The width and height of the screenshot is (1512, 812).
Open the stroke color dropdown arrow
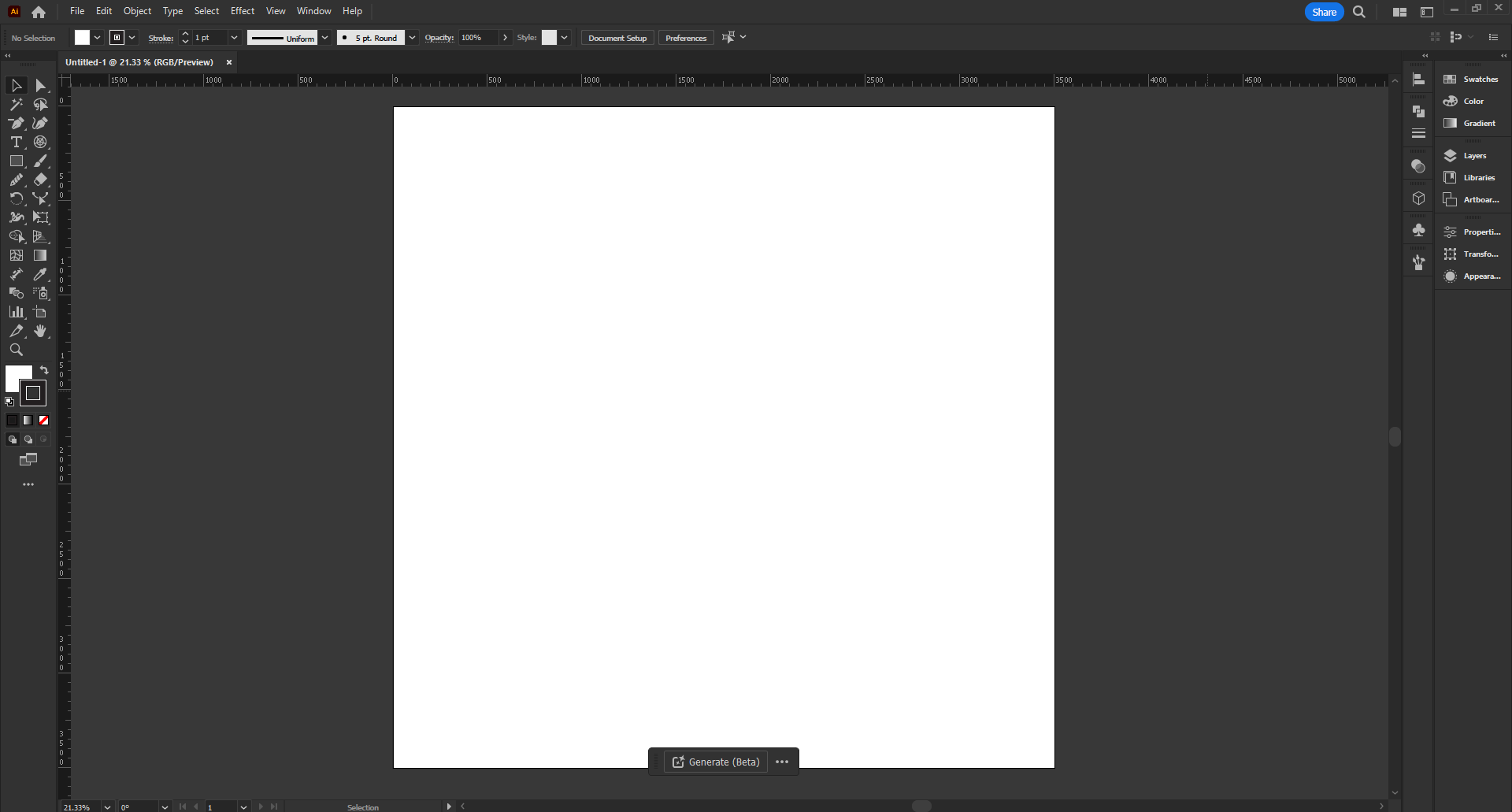[x=132, y=37]
